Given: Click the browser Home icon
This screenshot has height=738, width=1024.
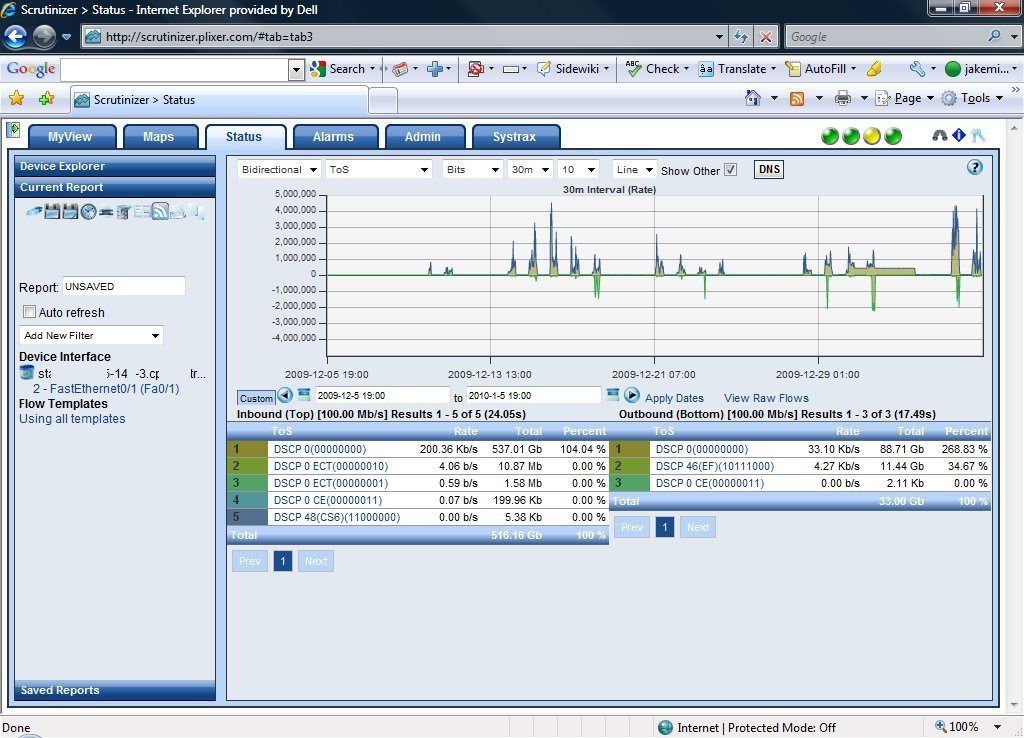Looking at the screenshot, I should point(753,98).
